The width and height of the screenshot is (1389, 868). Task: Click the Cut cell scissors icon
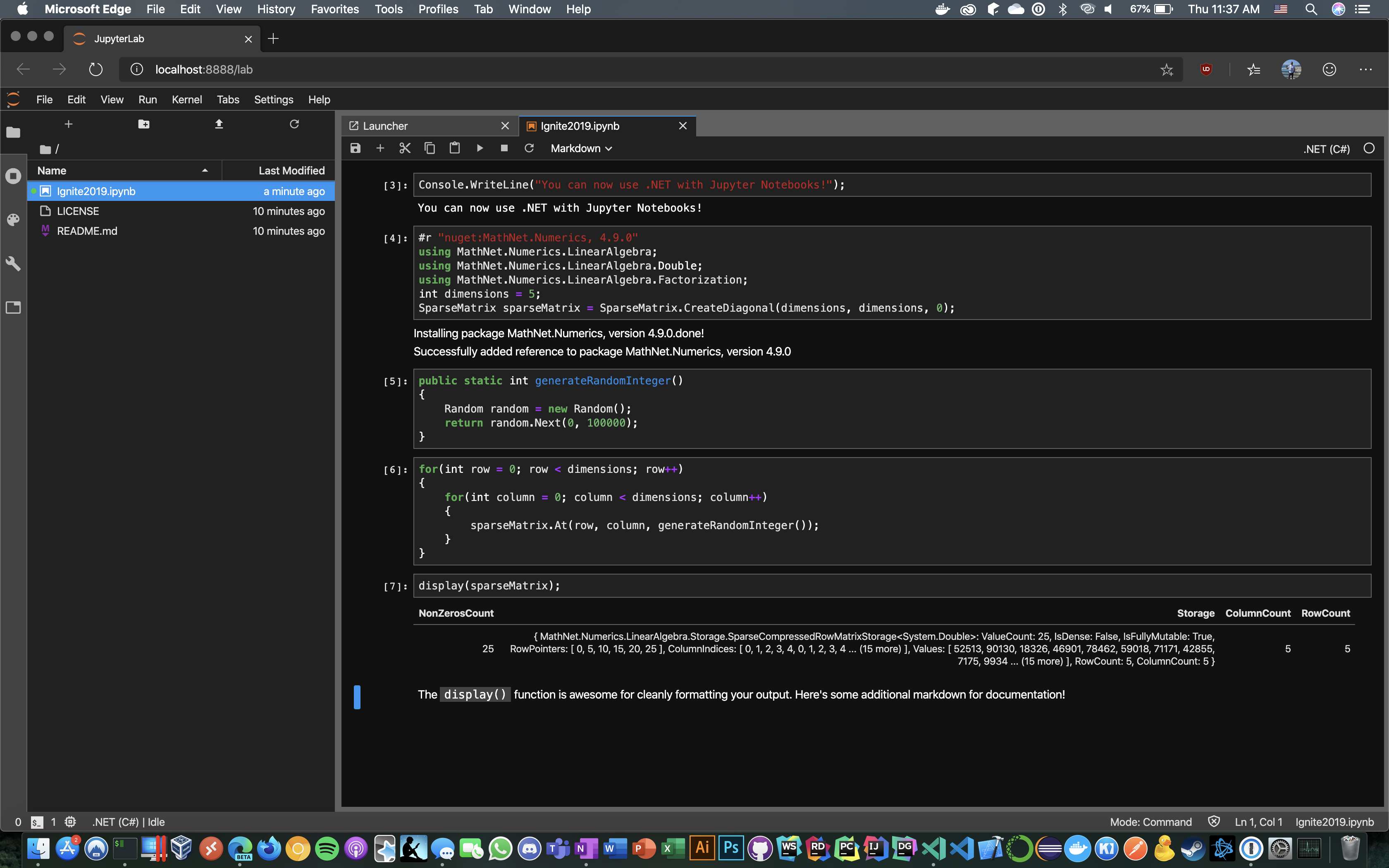[x=405, y=148]
